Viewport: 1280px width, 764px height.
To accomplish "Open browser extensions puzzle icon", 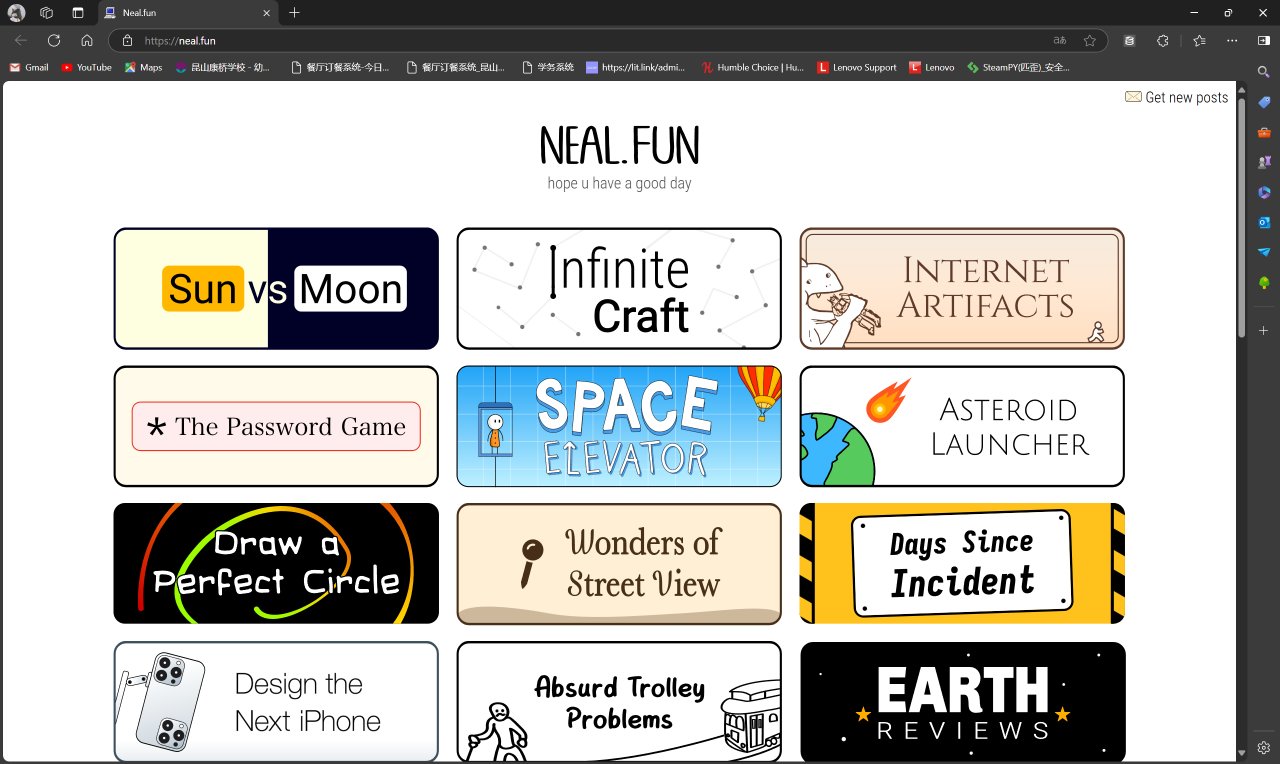I will (1163, 41).
